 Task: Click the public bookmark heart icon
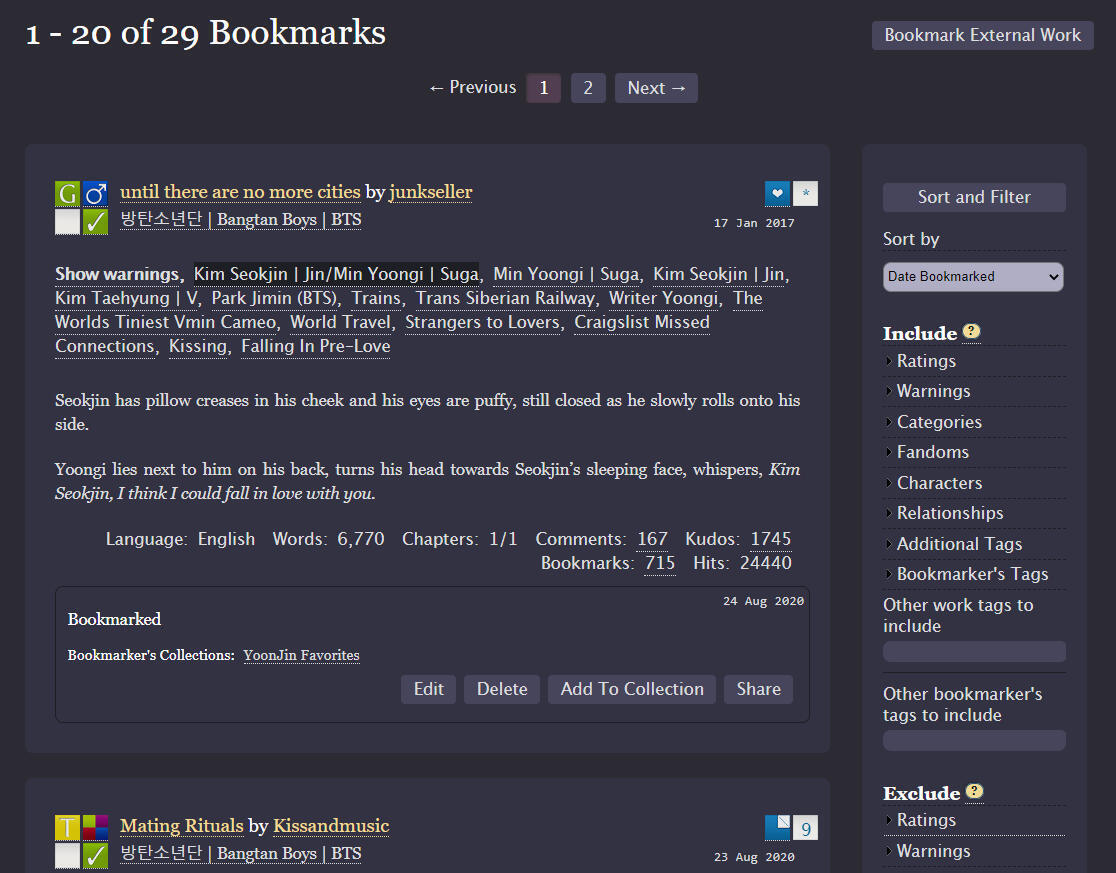(x=777, y=193)
